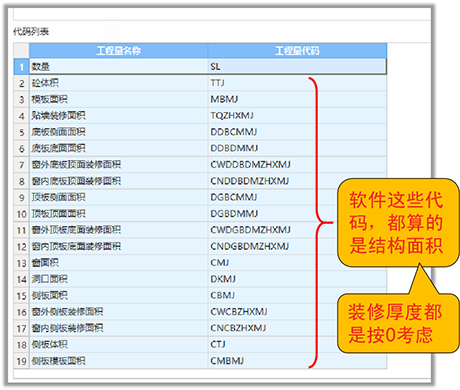Click row header number 13

point(22,262)
